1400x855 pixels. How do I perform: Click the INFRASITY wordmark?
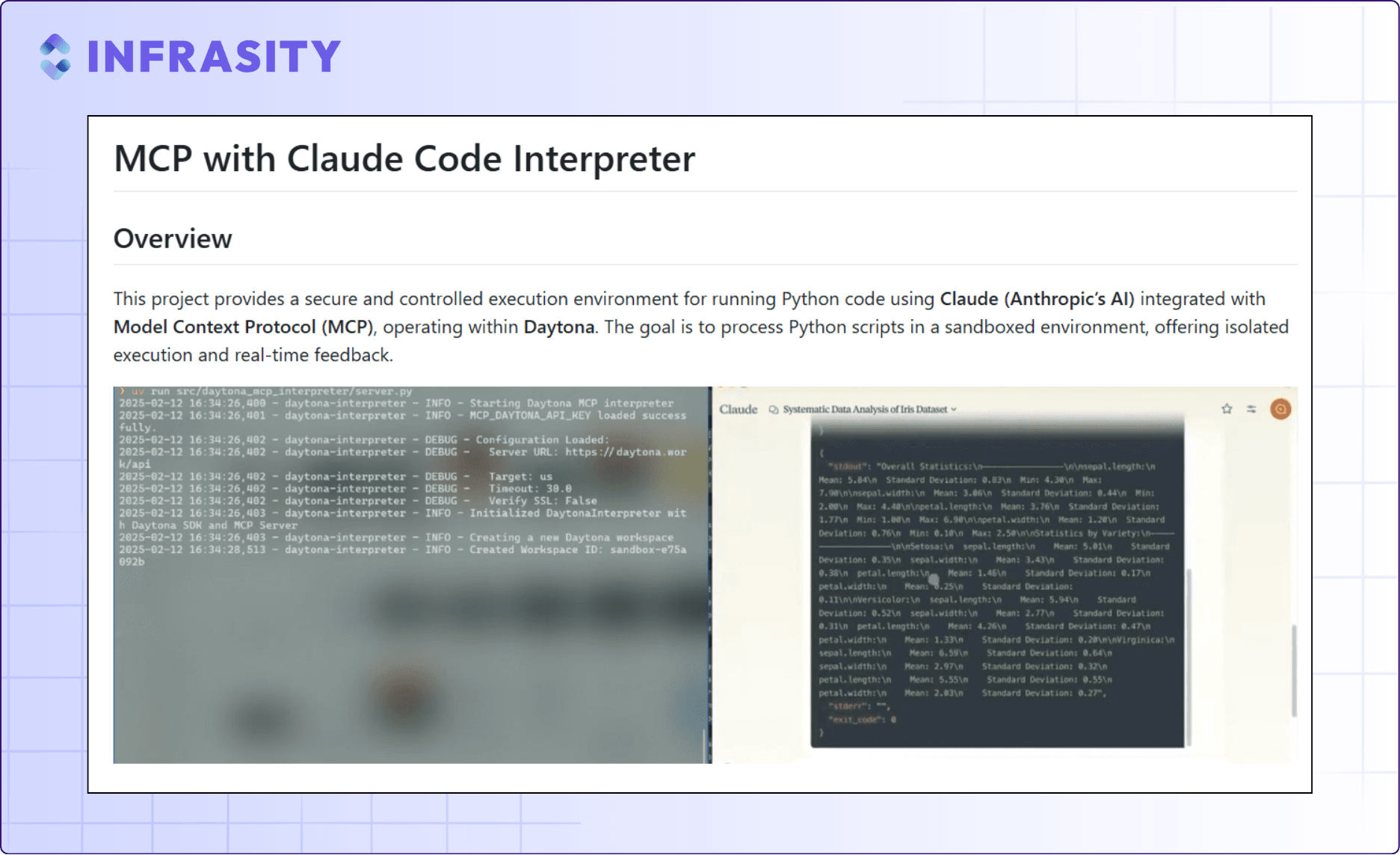click(214, 57)
